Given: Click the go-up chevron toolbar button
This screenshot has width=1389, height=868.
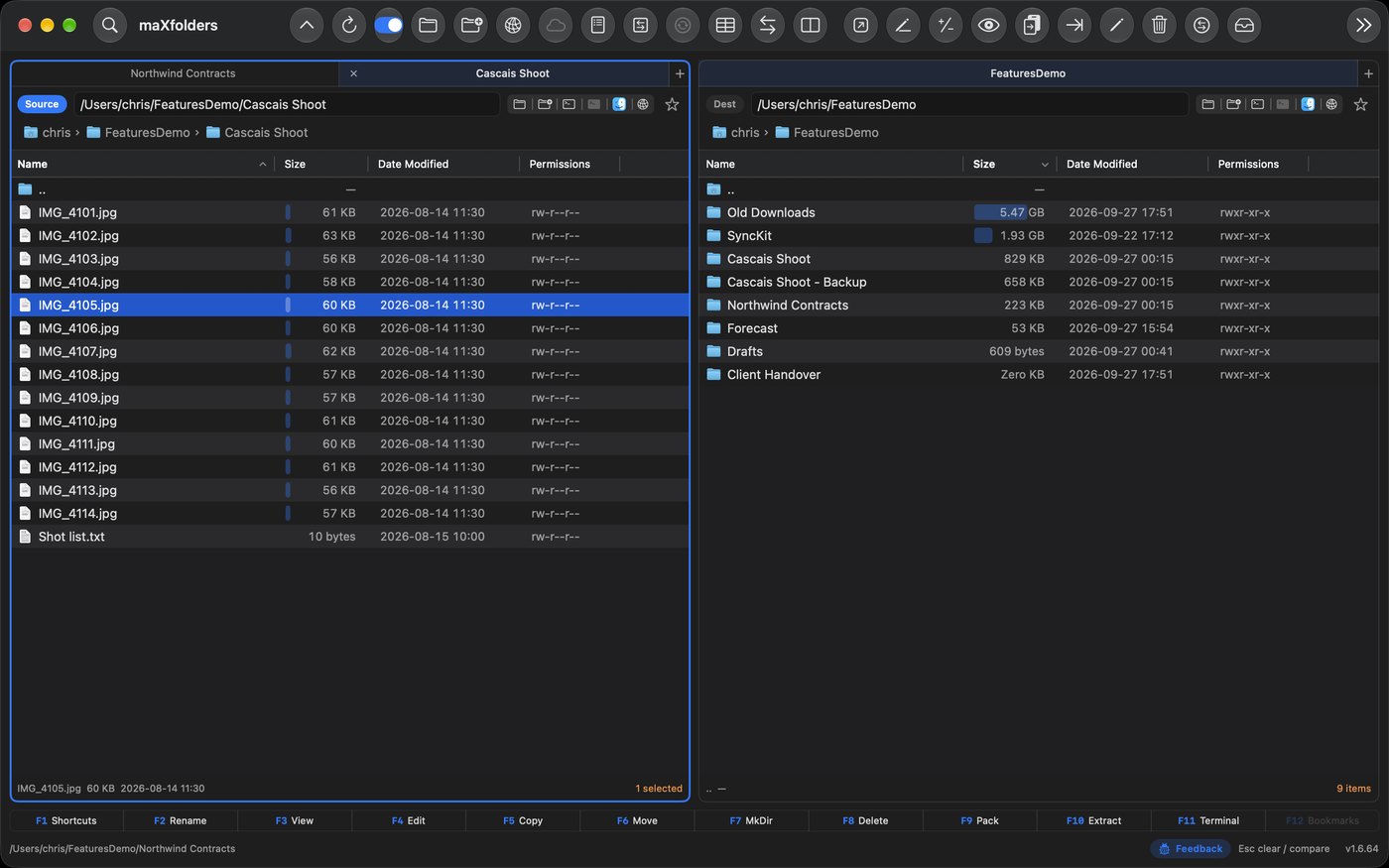Looking at the screenshot, I should coord(307,26).
